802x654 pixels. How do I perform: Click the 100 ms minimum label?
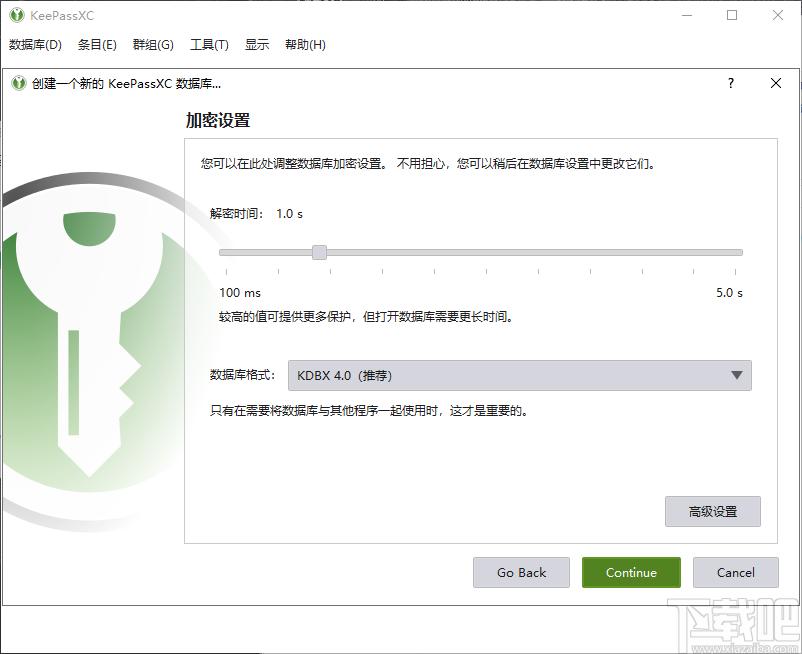(240, 293)
